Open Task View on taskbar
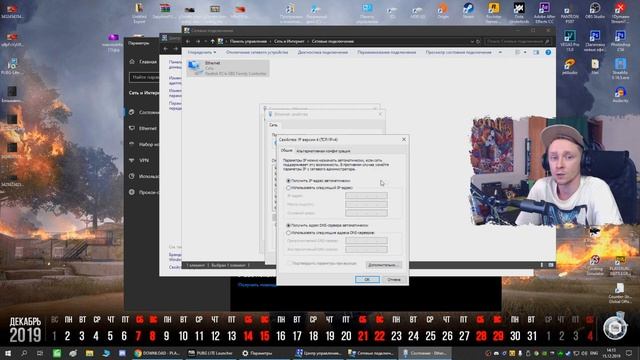The image size is (640, 360). (x=40, y=353)
